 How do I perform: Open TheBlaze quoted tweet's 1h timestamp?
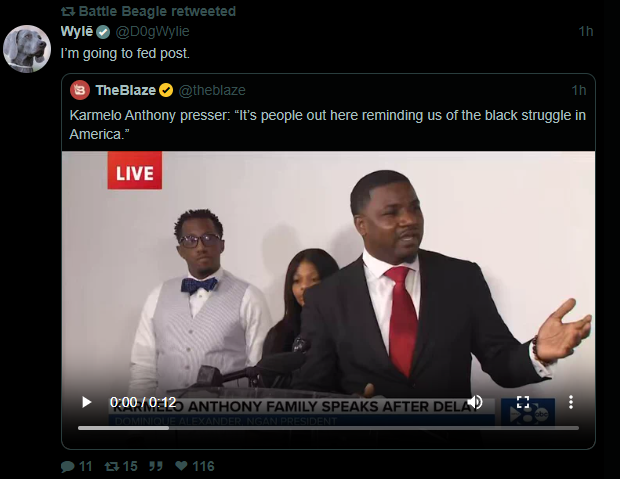click(x=578, y=90)
